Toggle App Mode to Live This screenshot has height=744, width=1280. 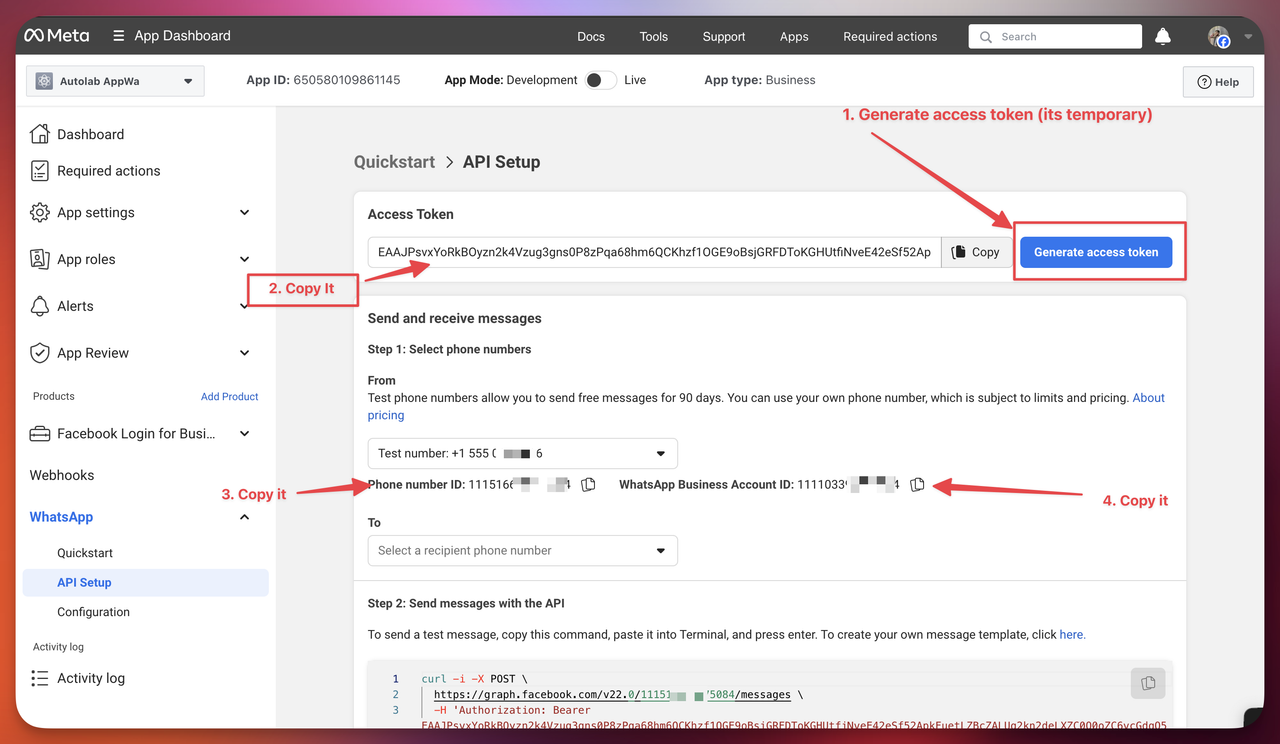tap(600, 80)
